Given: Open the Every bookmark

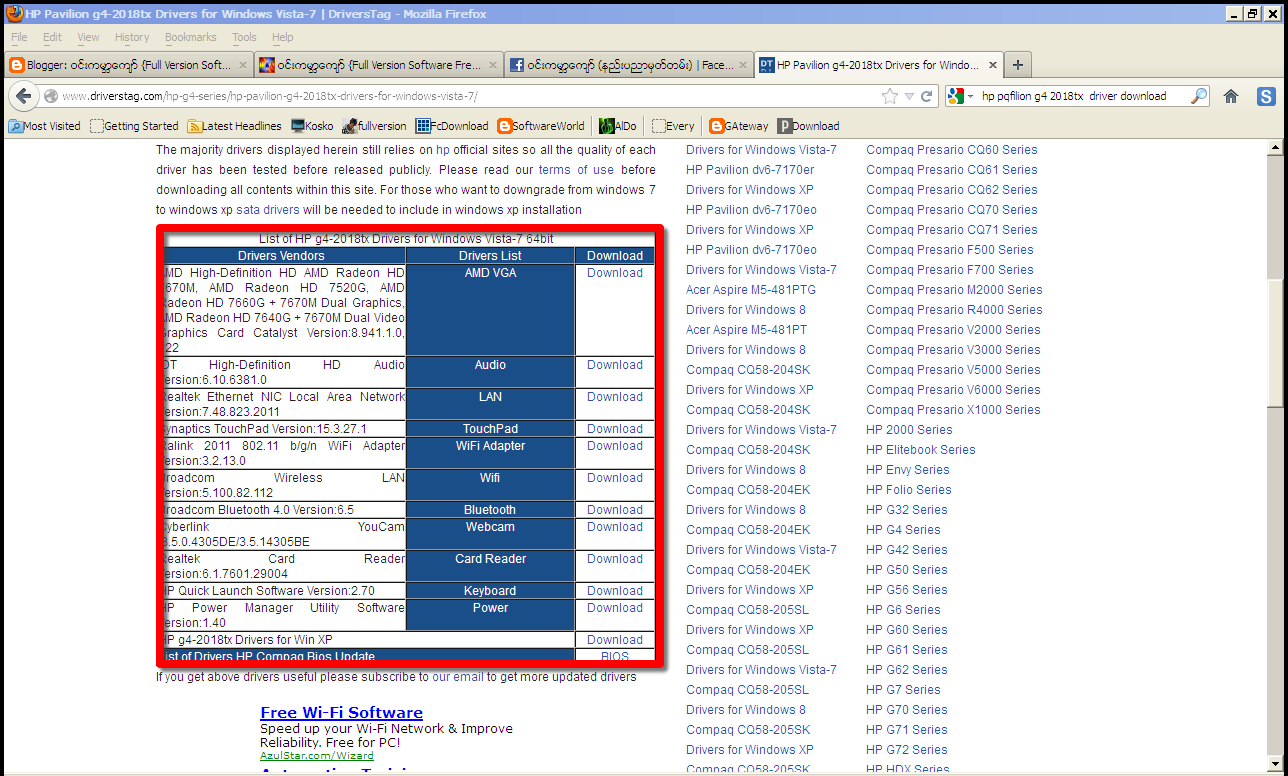Looking at the screenshot, I should click(673, 126).
